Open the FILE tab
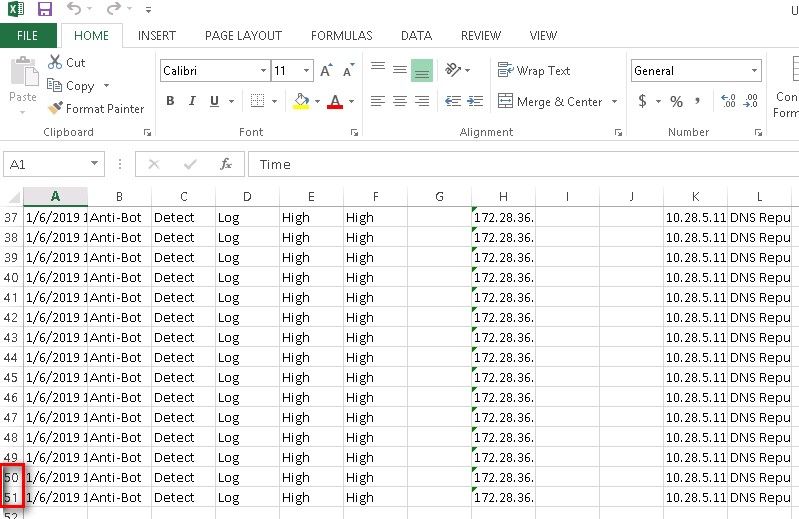This screenshot has height=519, width=799. [x=28, y=36]
